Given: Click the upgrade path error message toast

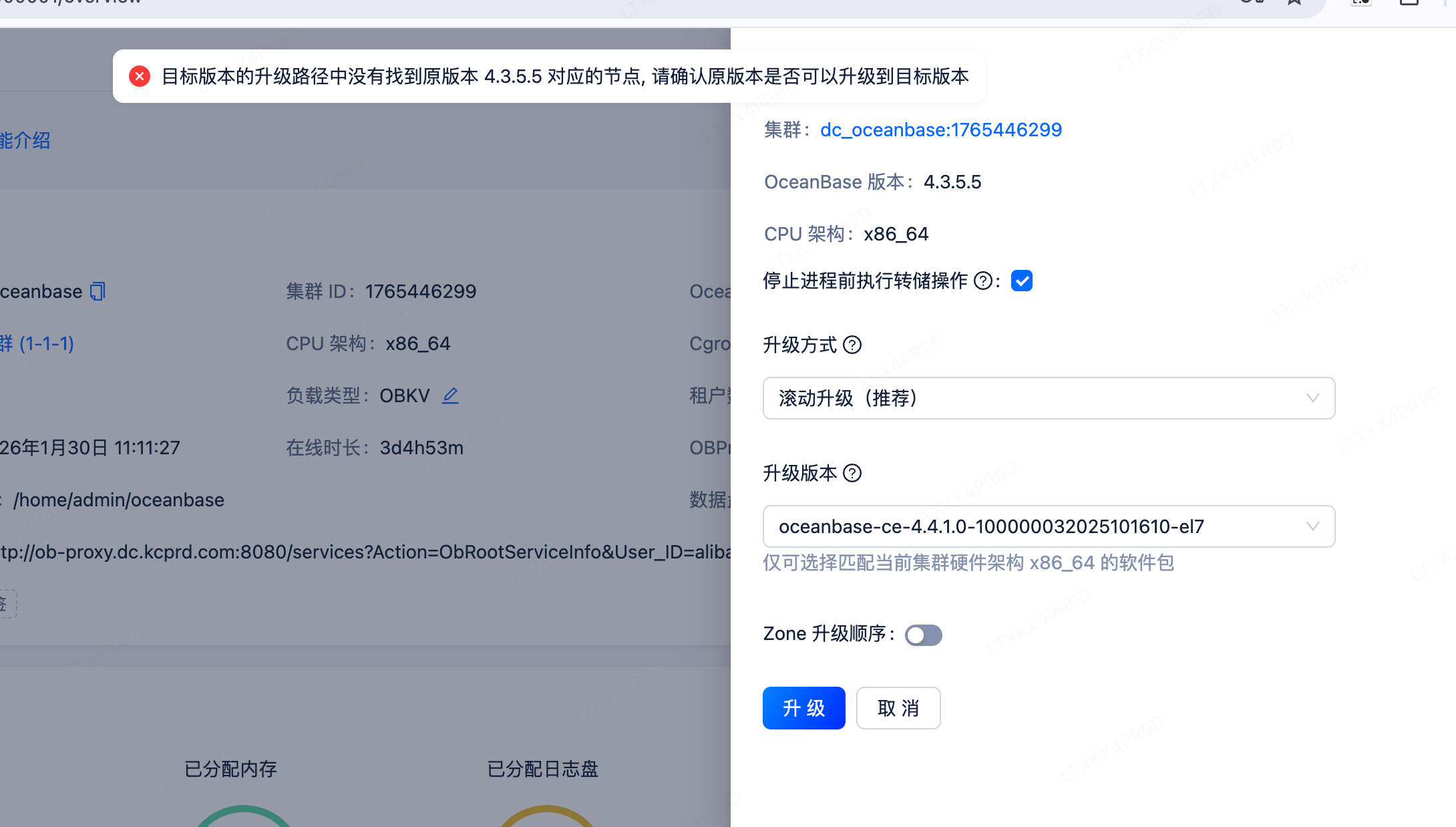Looking at the screenshot, I should coord(564,76).
